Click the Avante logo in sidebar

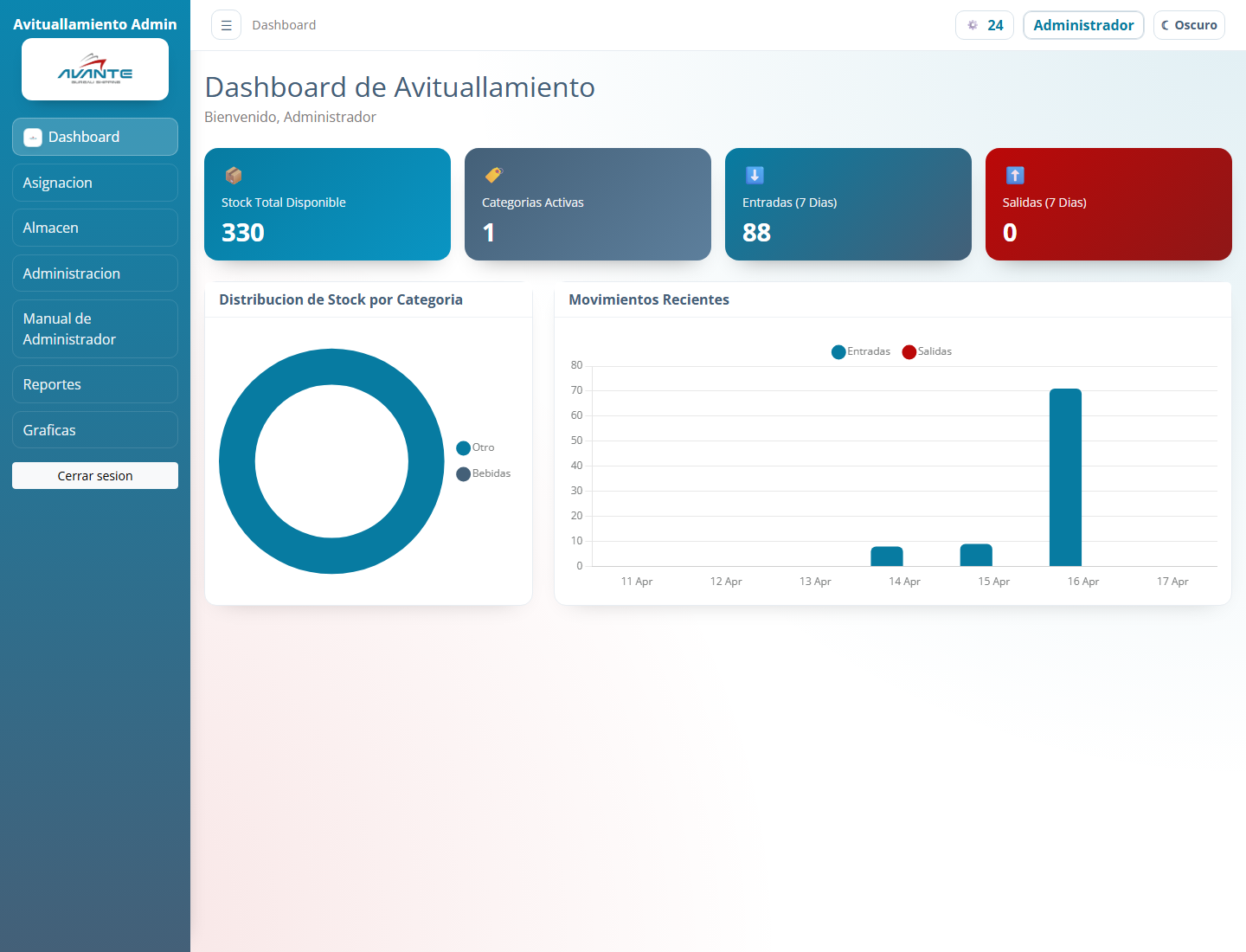tap(95, 69)
